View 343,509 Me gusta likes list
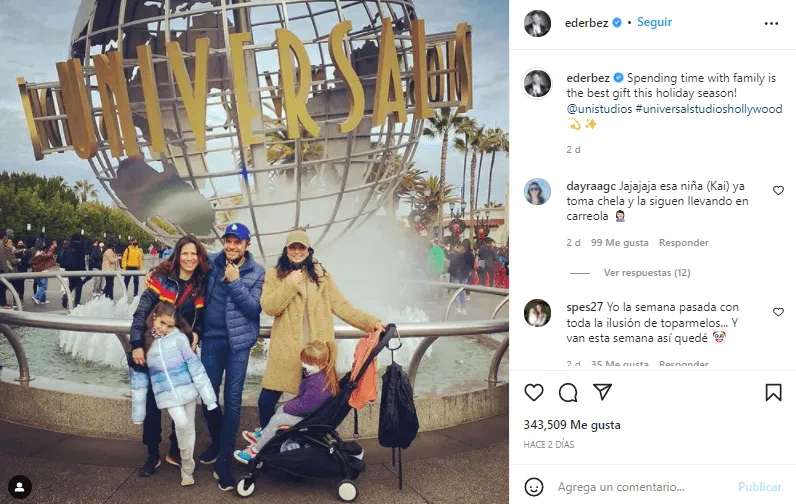The image size is (796, 504). [572, 425]
